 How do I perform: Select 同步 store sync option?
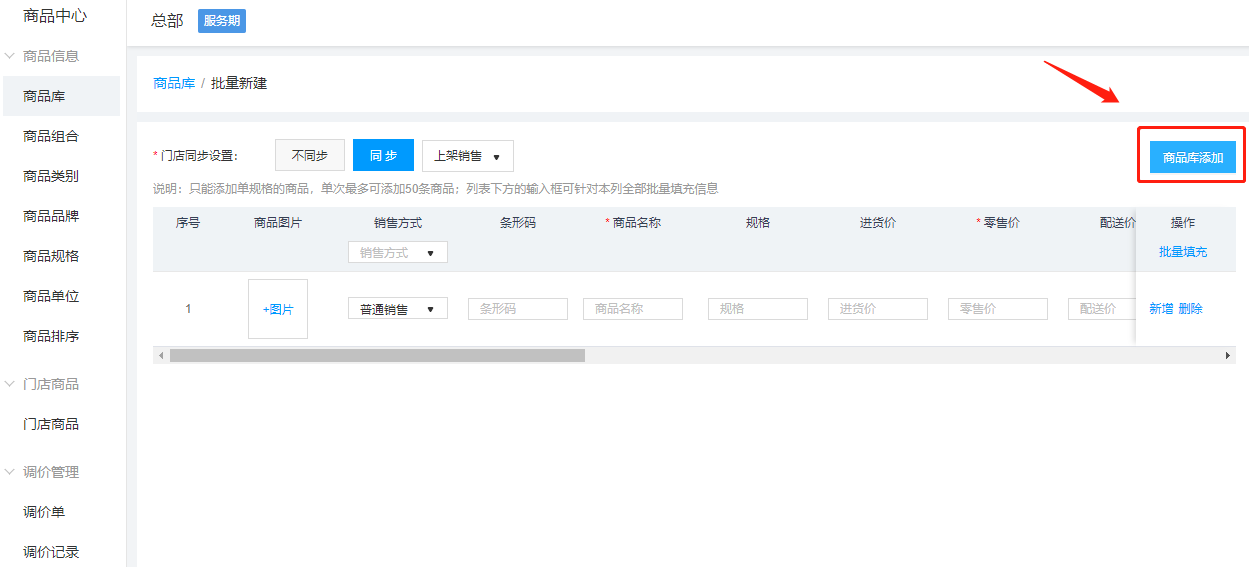point(383,155)
